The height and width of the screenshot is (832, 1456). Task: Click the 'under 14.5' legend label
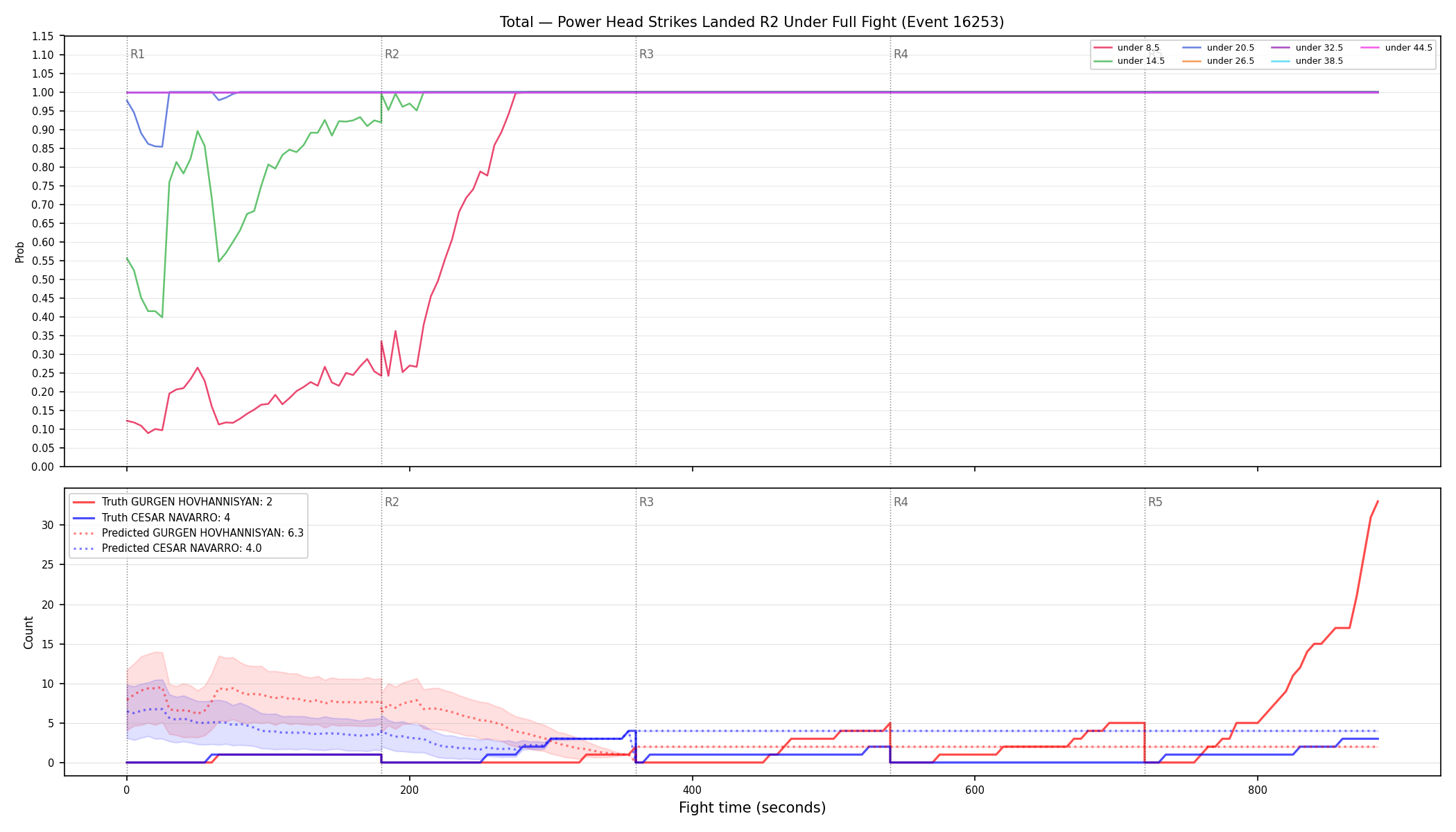click(1141, 61)
